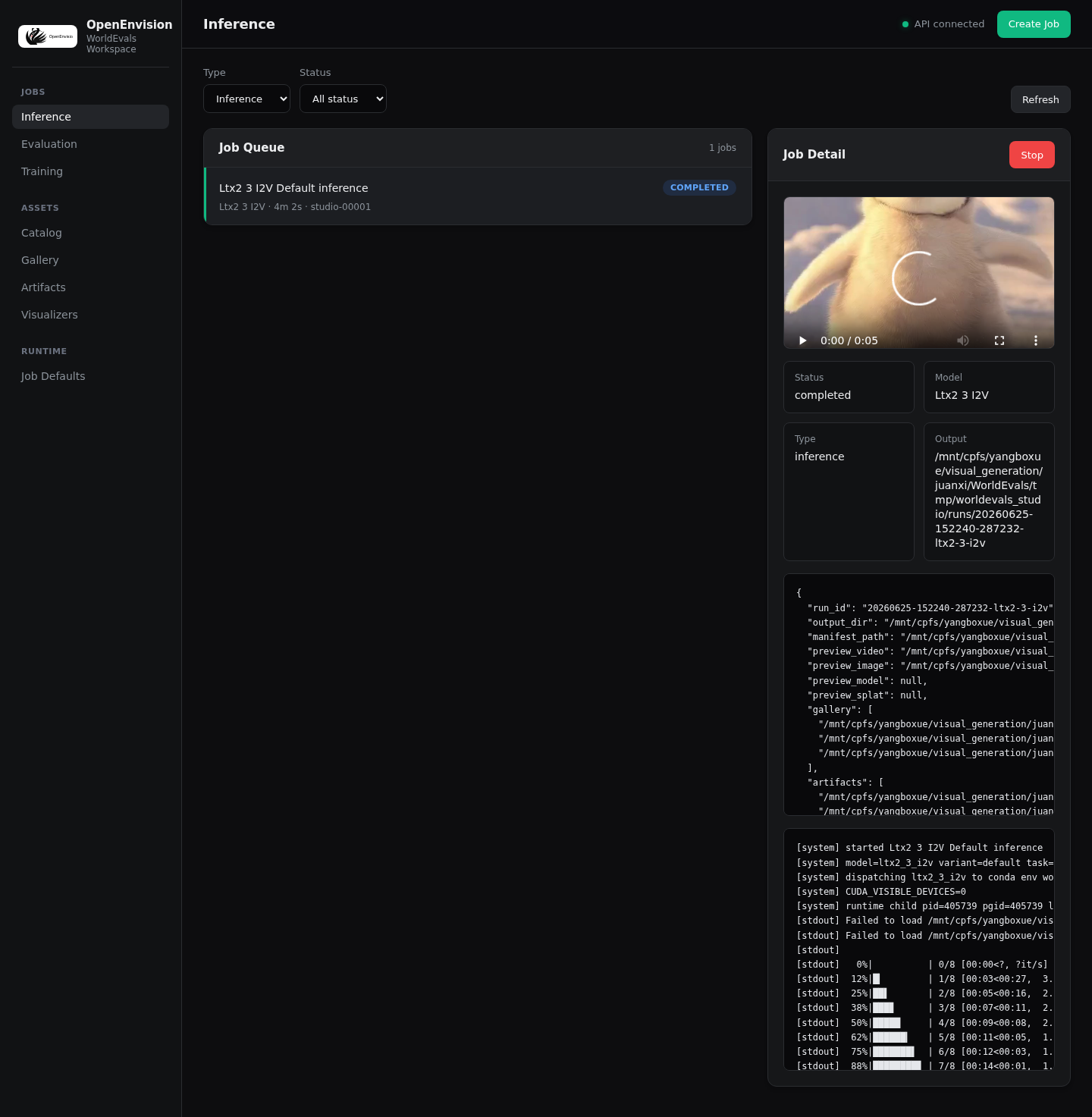Viewport: 1092px width, 1117px height.
Task: Open the video player's more options menu
Action: pos(1036,340)
